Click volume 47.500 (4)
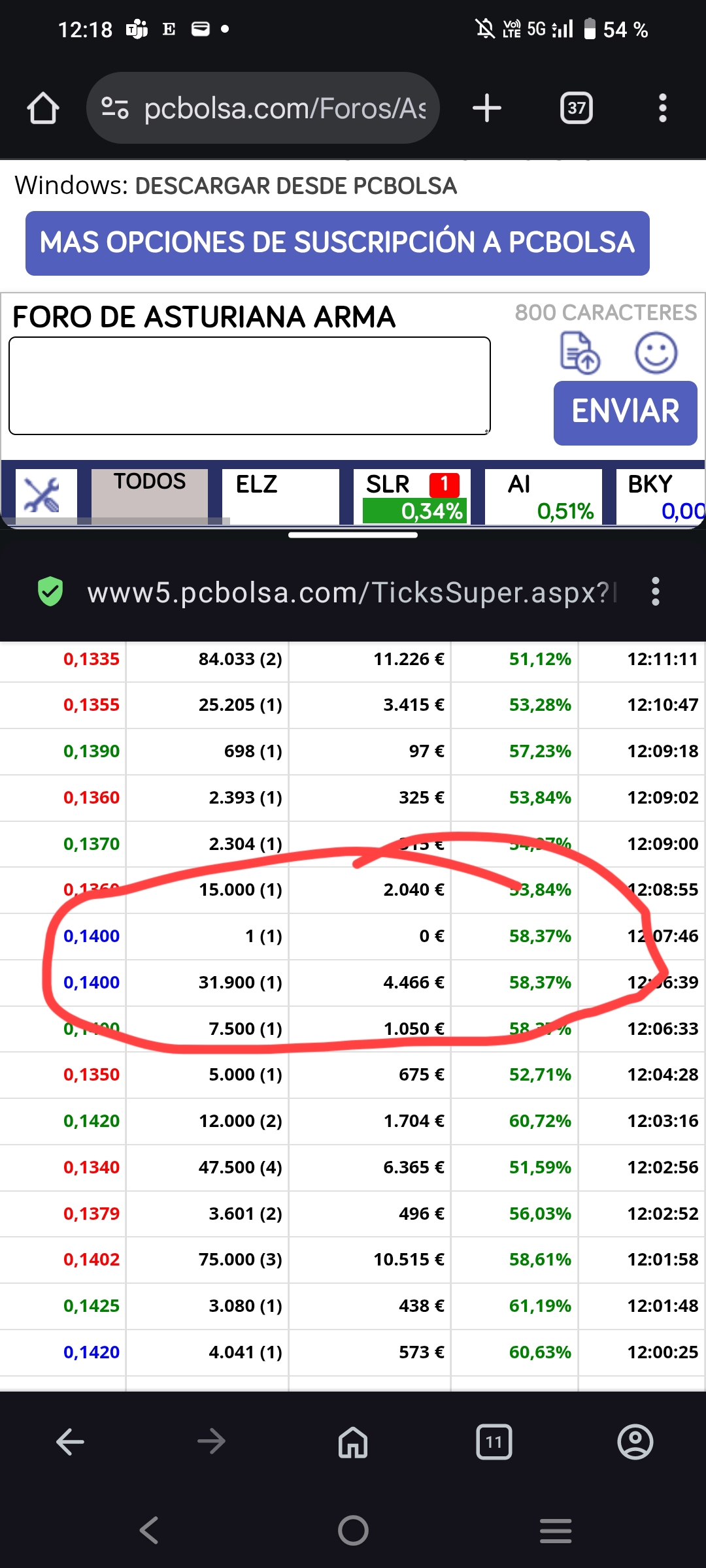The width and height of the screenshot is (706, 1568). (x=241, y=1168)
